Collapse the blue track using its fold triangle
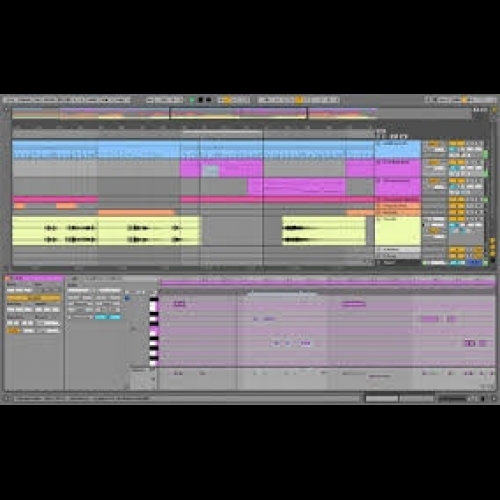Viewport: 500px width, 500px height. (x=379, y=143)
